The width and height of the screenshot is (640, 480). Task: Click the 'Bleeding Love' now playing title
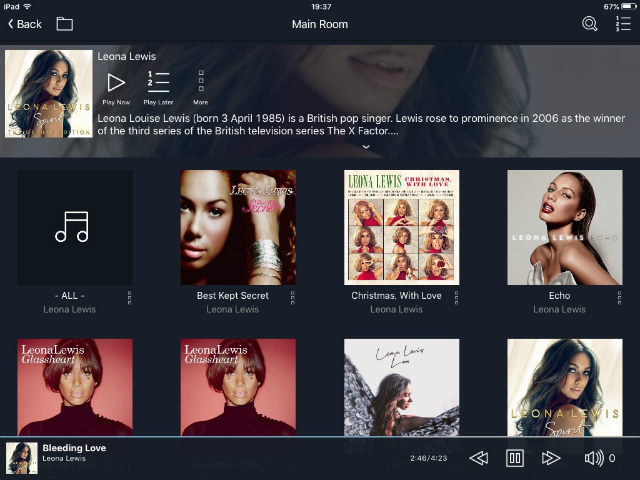(74, 448)
